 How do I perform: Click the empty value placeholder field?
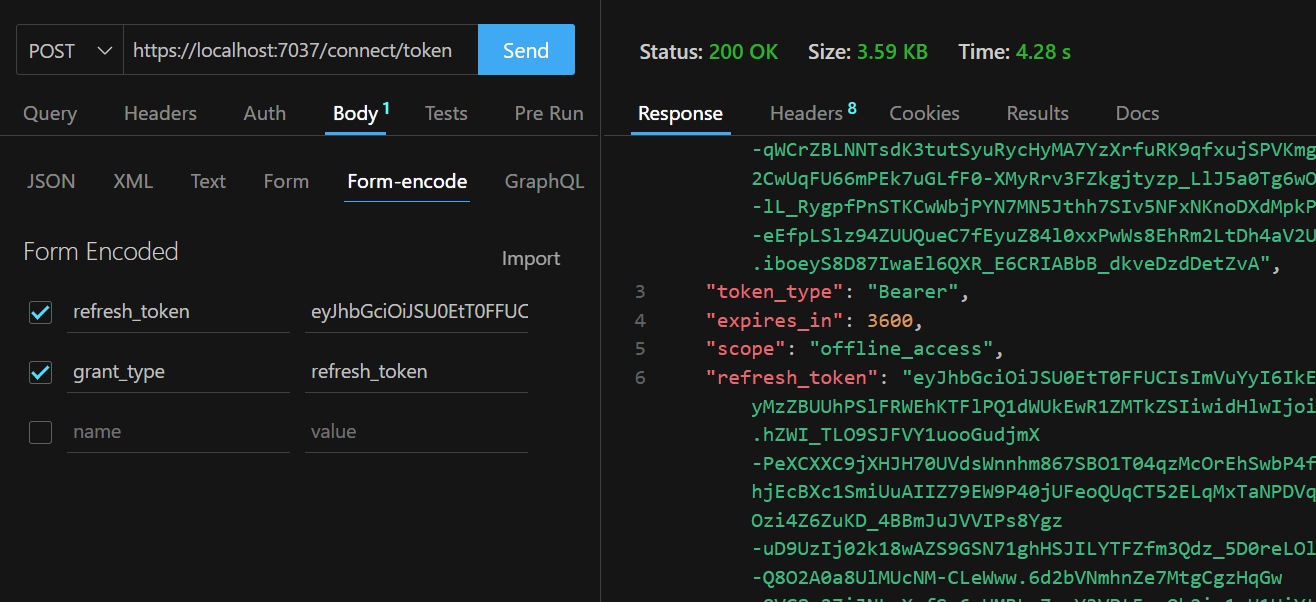pos(416,432)
